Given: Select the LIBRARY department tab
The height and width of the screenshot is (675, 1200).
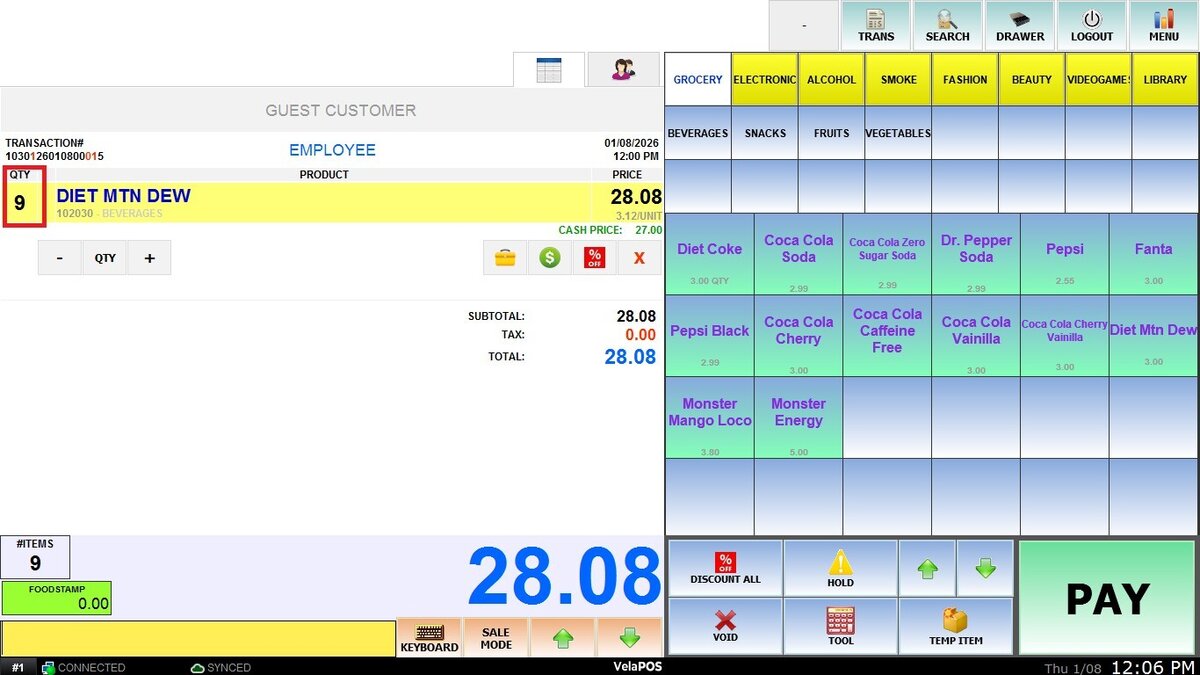Looking at the screenshot, I should 1165,80.
